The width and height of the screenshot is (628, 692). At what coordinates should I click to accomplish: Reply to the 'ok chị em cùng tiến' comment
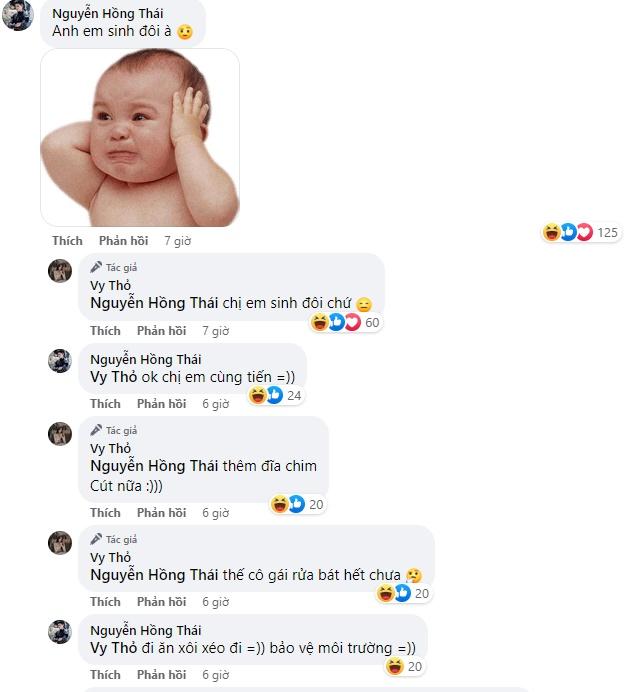(161, 404)
